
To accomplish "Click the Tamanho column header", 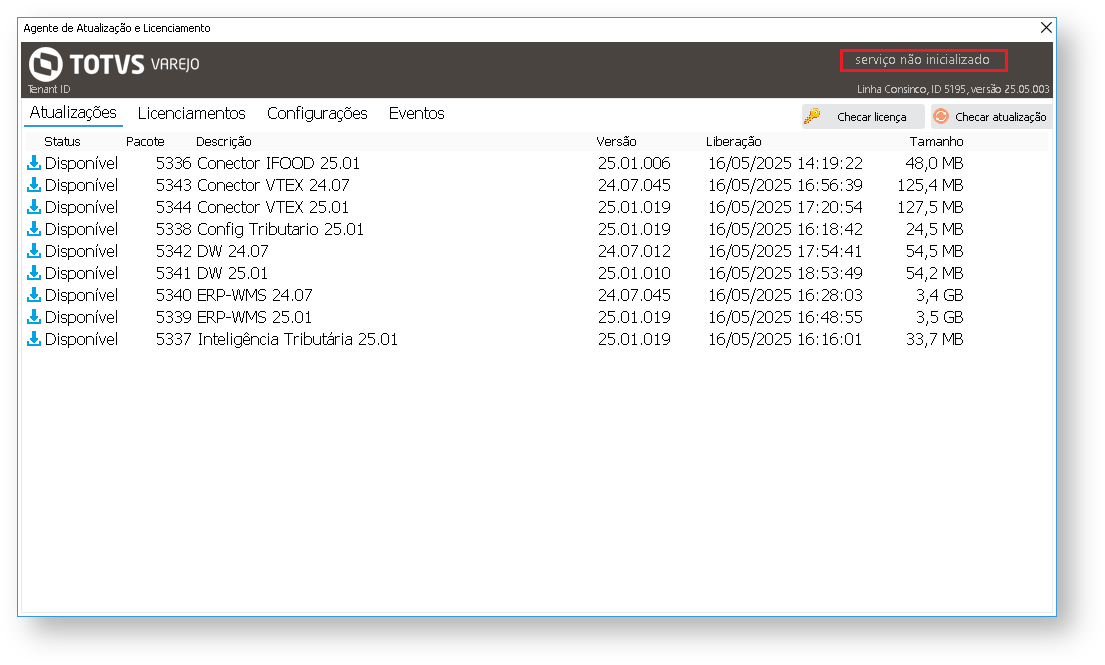I will tap(937, 142).
